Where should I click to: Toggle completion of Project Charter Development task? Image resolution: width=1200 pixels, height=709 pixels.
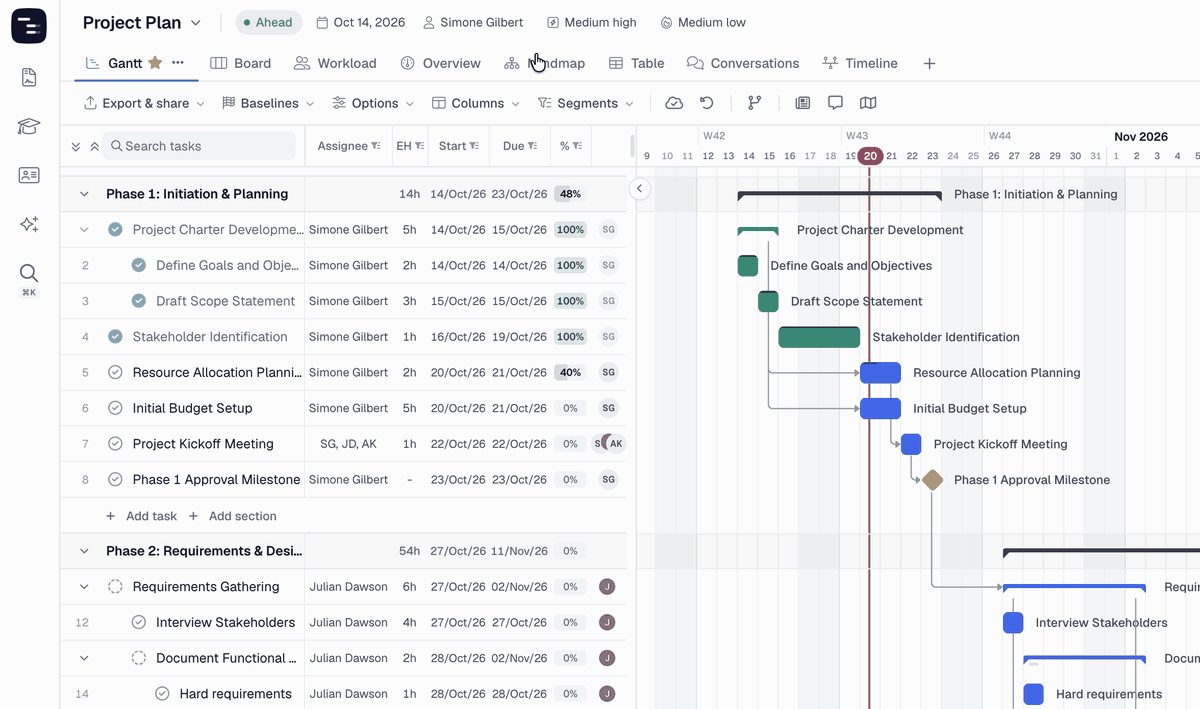click(x=115, y=230)
